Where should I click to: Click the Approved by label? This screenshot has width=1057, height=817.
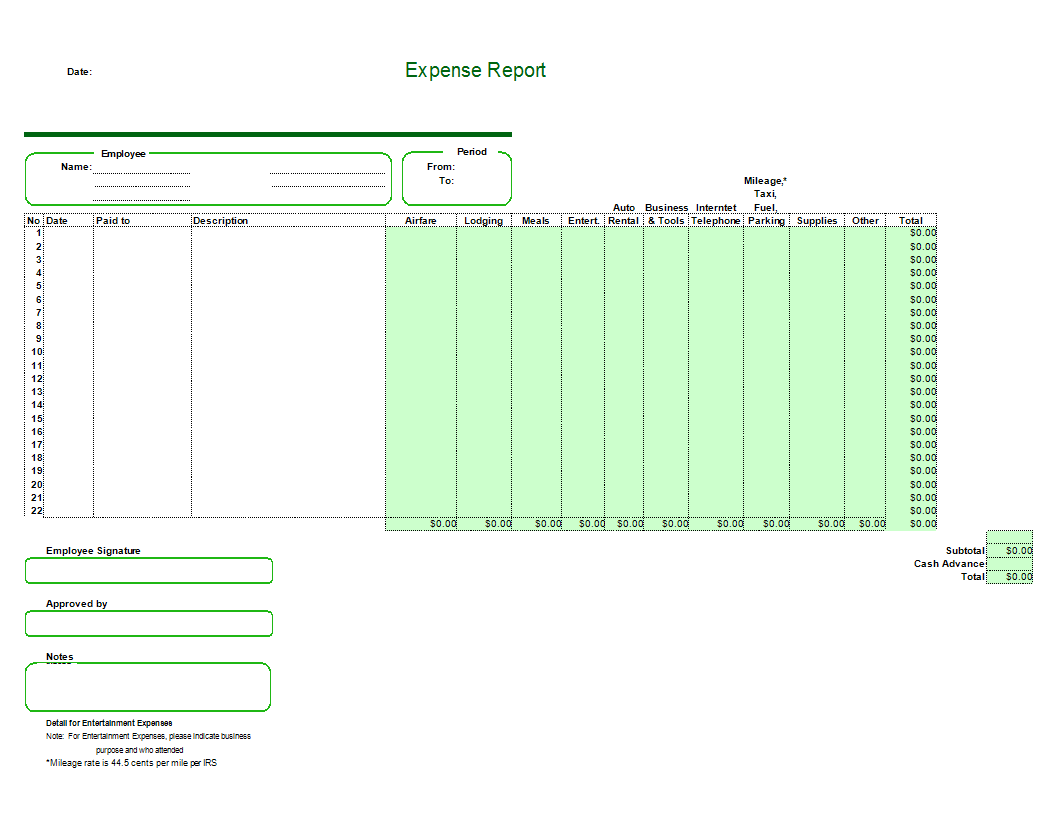(x=76, y=604)
